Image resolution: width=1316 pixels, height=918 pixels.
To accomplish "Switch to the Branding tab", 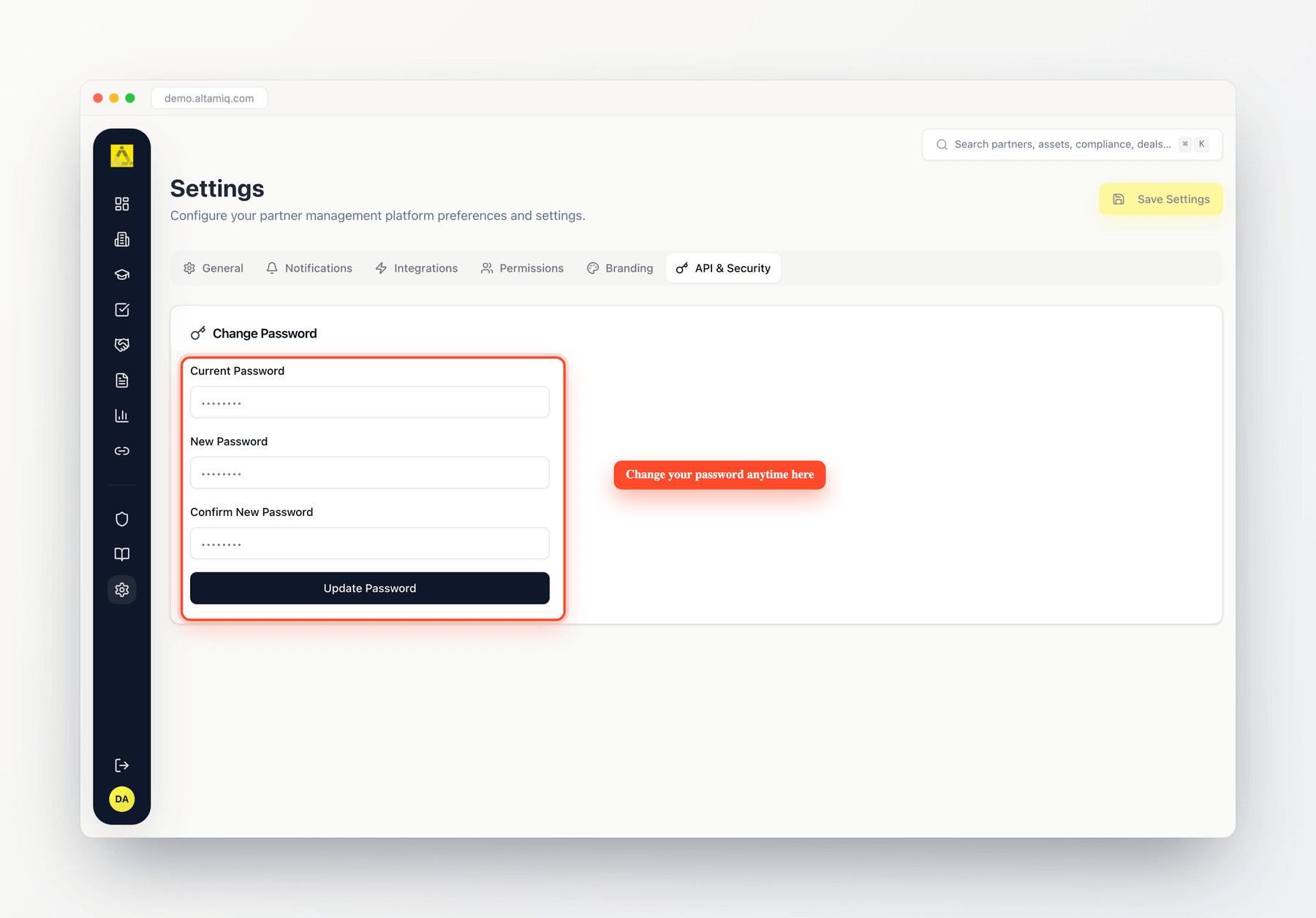I will (620, 268).
